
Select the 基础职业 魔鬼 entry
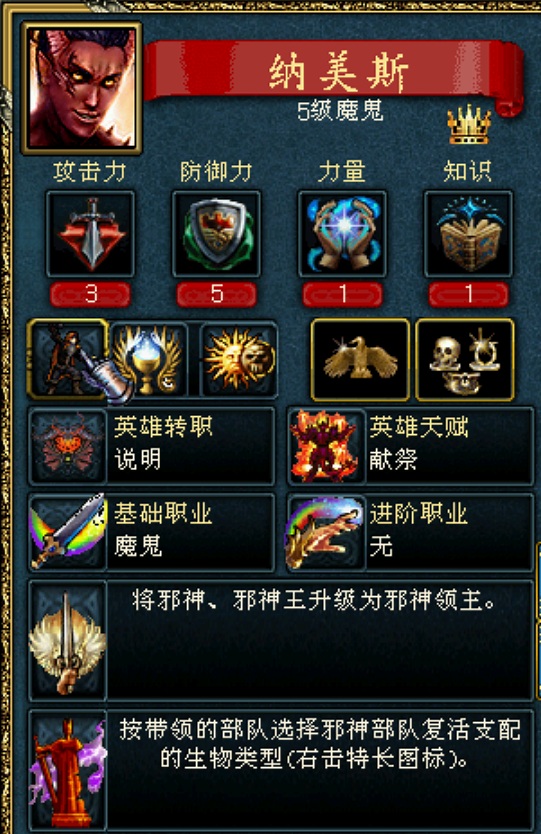(x=152, y=532)
